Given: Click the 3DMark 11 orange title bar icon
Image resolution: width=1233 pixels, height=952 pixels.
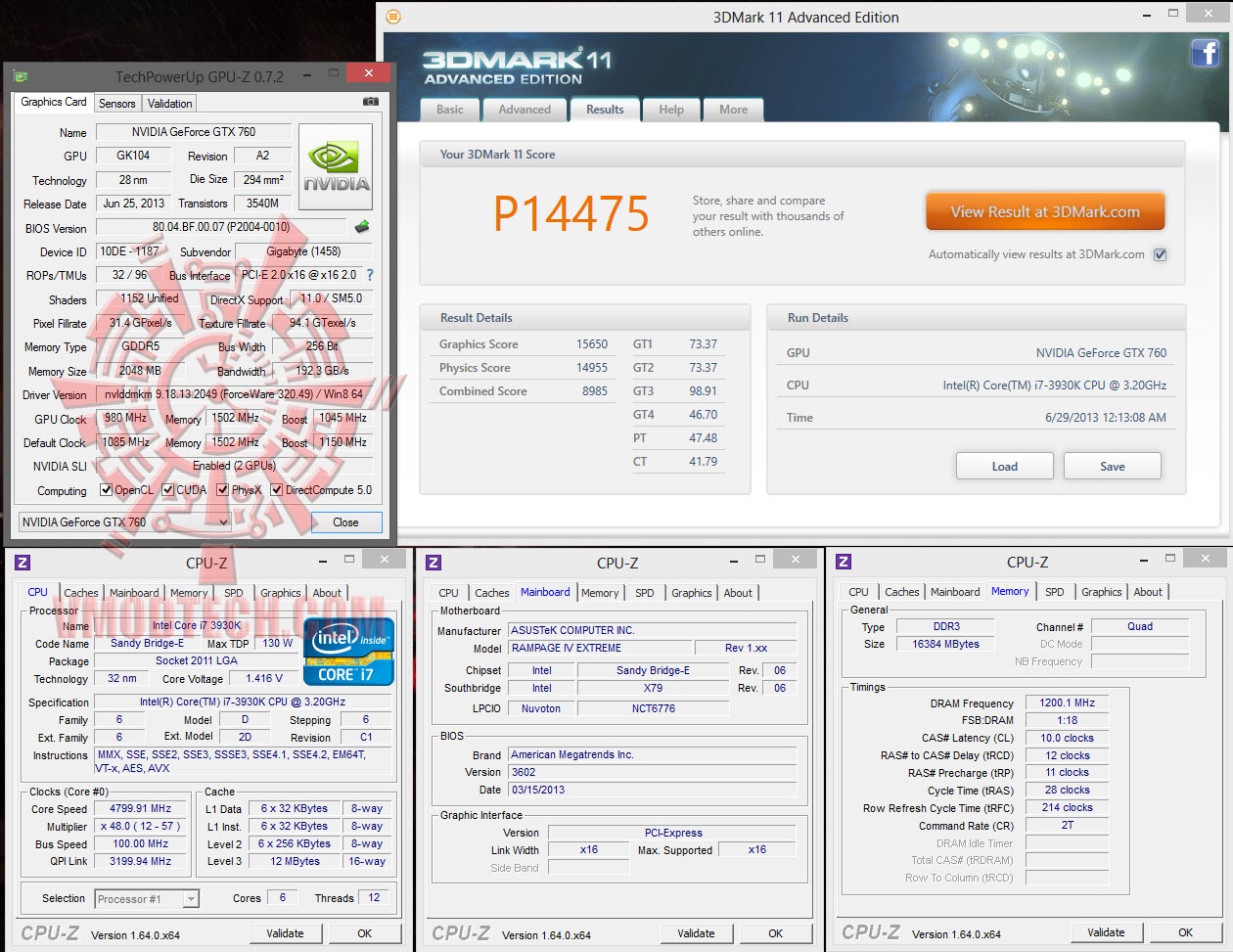Looking at the screenshot, I should pyautogui.click(x=393, y=17).
